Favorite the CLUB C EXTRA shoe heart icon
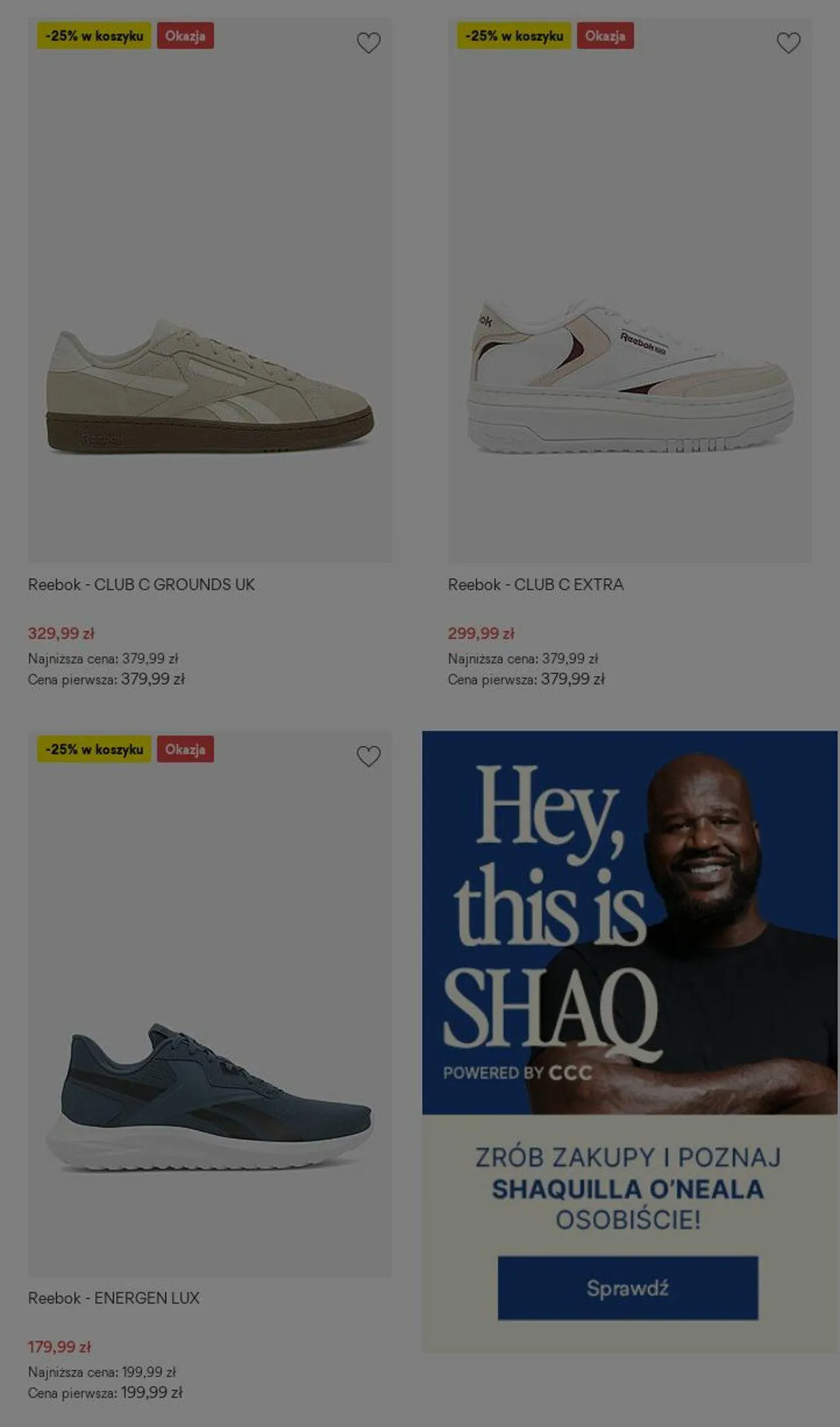This screenshot has width=840, height=1427. [788, 43]
